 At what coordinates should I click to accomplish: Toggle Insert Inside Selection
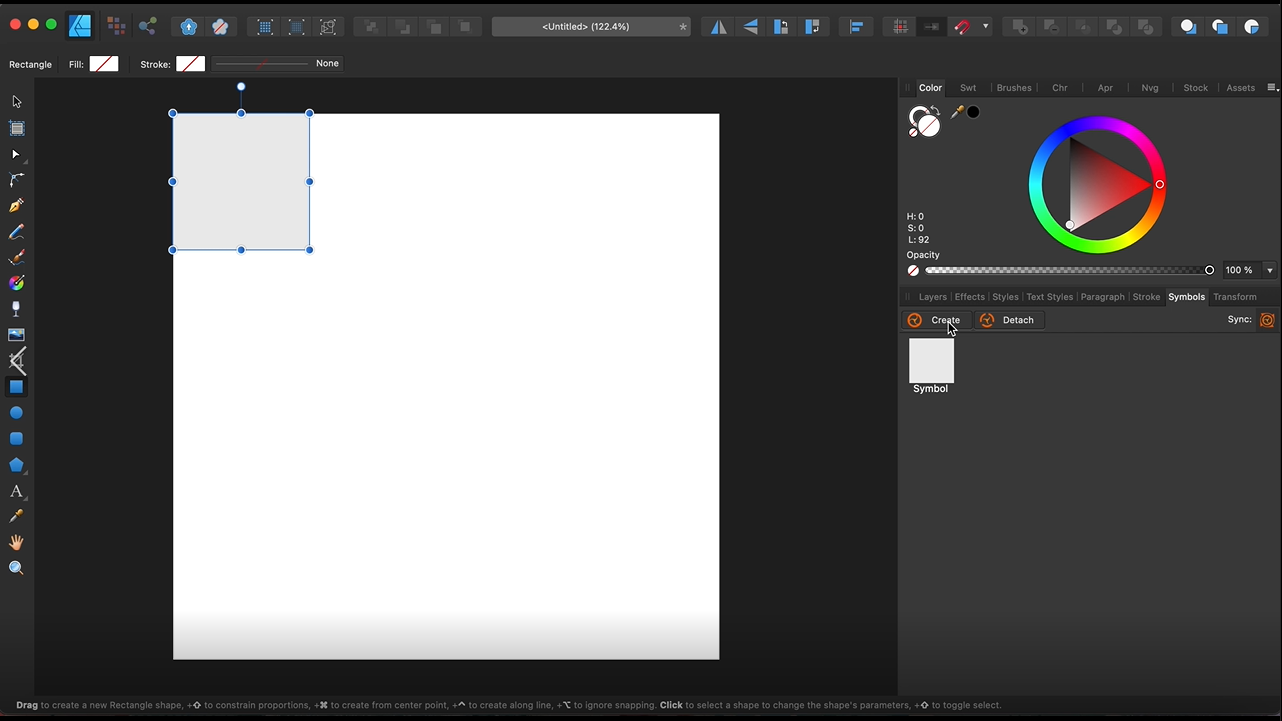(1252, 27)
